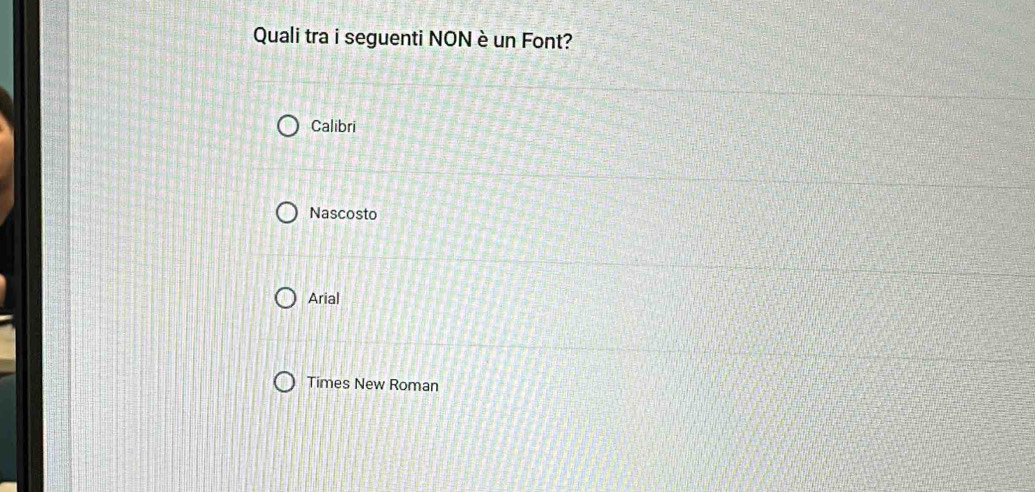The image size is (1035, 492).
Task: Click the word New in last option
Action: (369, 384)
